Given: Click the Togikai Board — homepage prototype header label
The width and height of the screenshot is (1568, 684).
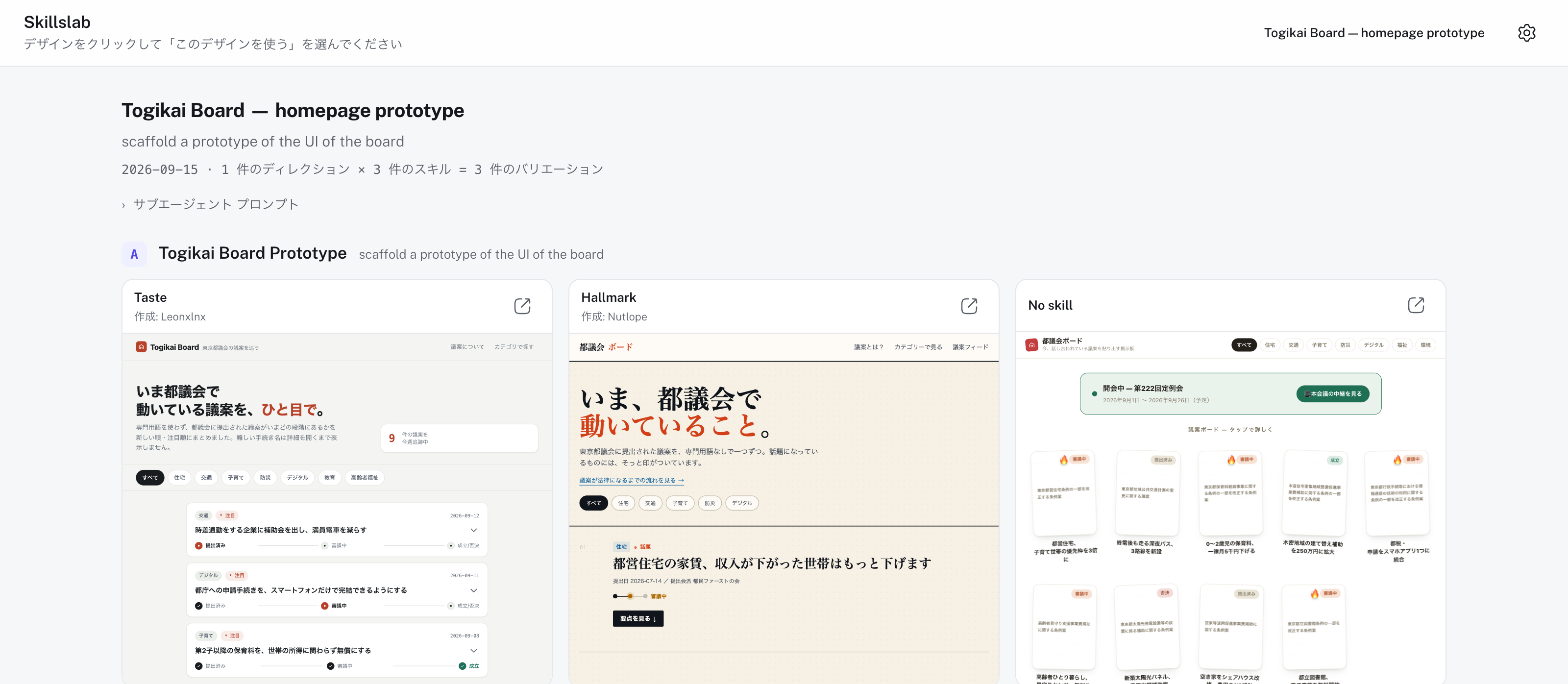Looking at the screenshot, I should (x=1374, y=33).
